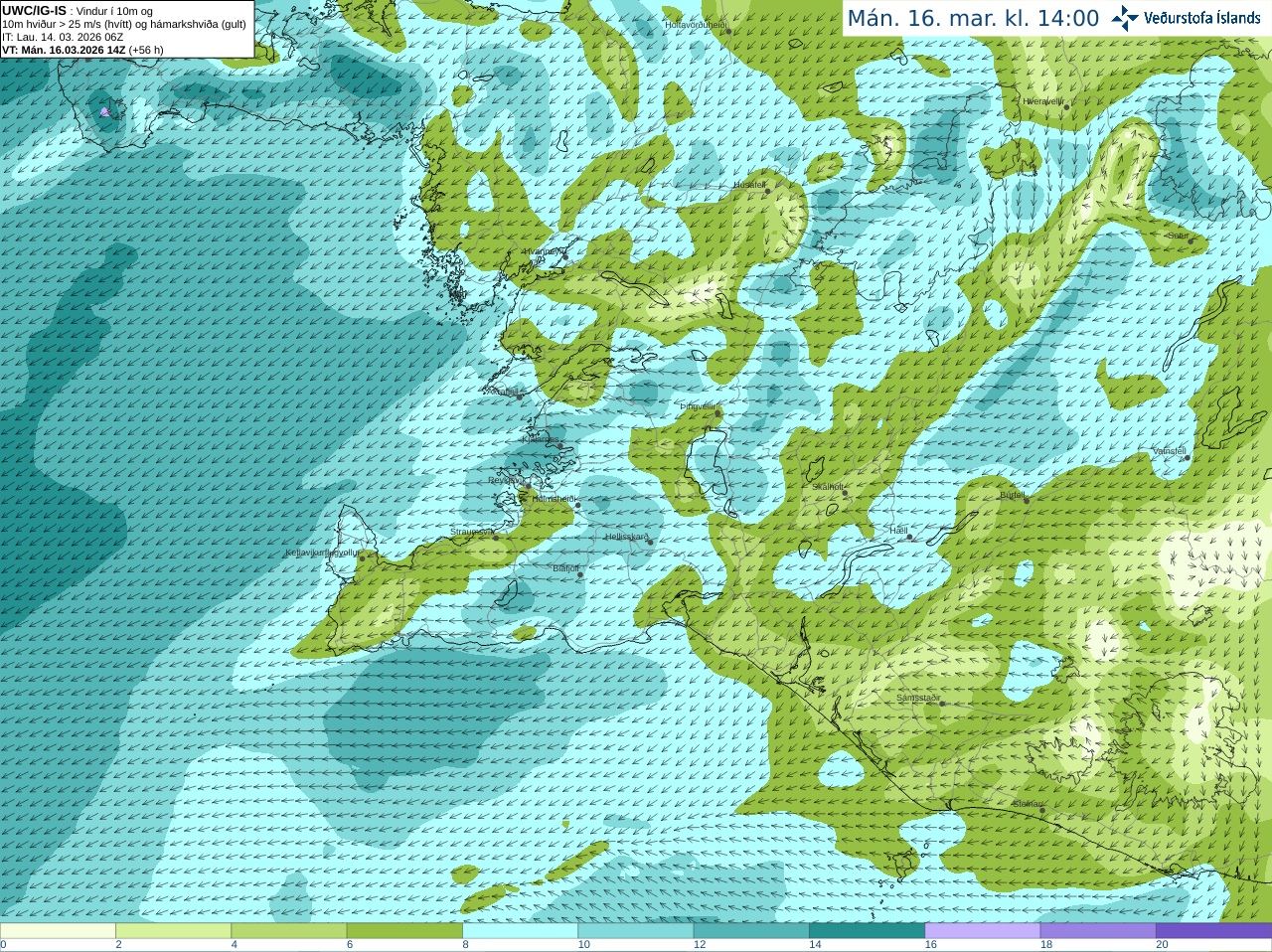Image resolution: width=1272 pixels, height=952 pixels.
Task: Pick the above 20 m/s dark violet swatch
Action: point(1213,931)
